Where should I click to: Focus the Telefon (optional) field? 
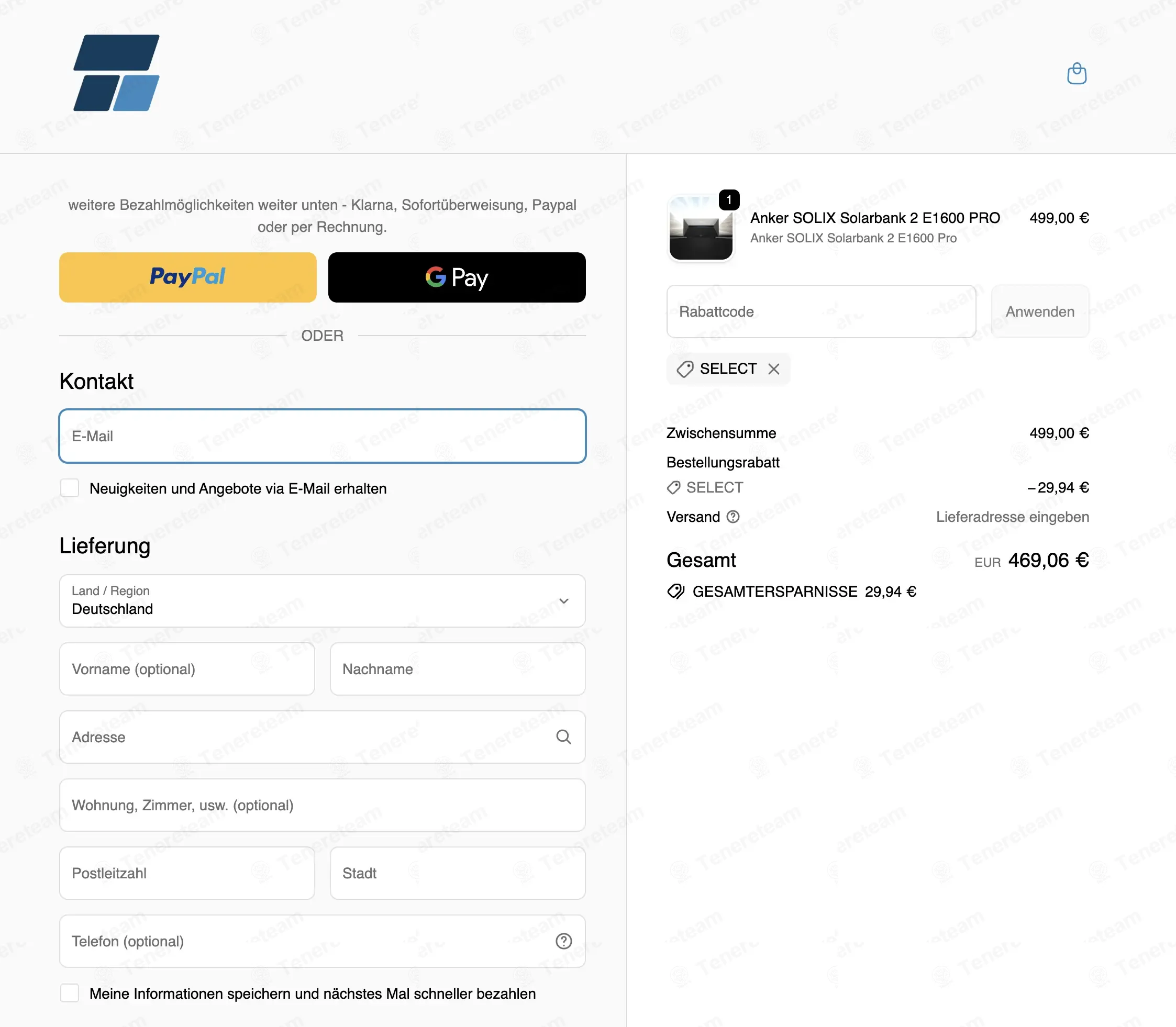322,941
